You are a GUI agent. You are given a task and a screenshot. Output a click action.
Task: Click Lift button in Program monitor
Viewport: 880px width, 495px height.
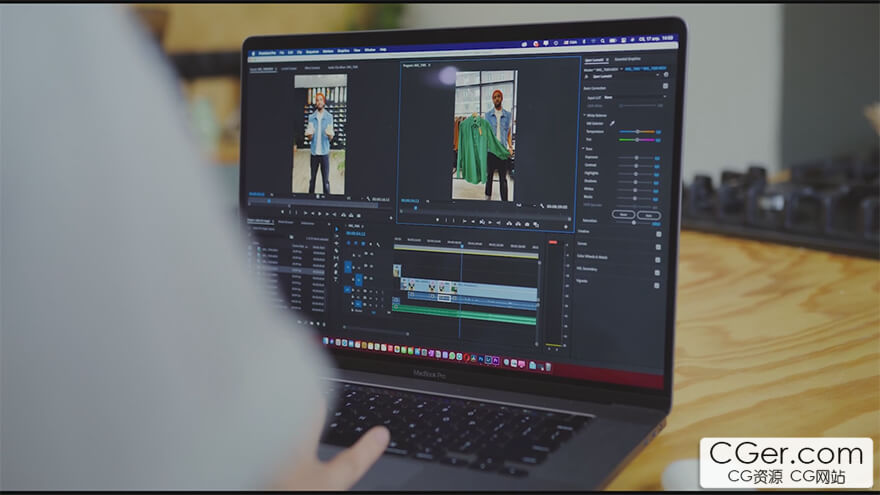(x=509, y=223)
